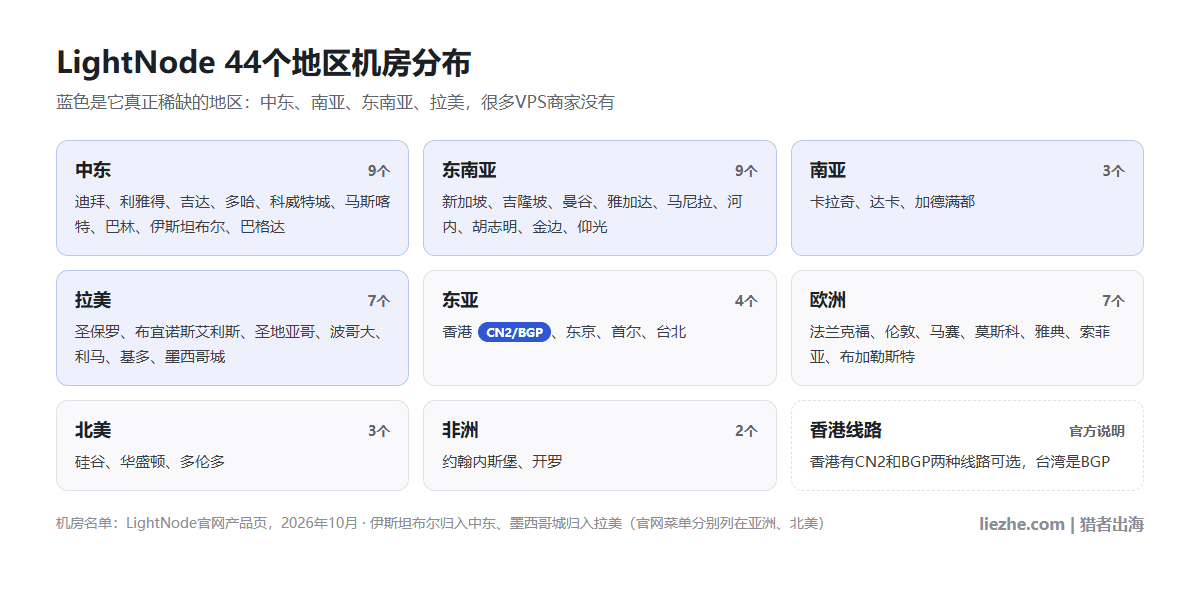Select the 欧洲 card heading
The image size is (1200, 590).
[x=828, y=301]
